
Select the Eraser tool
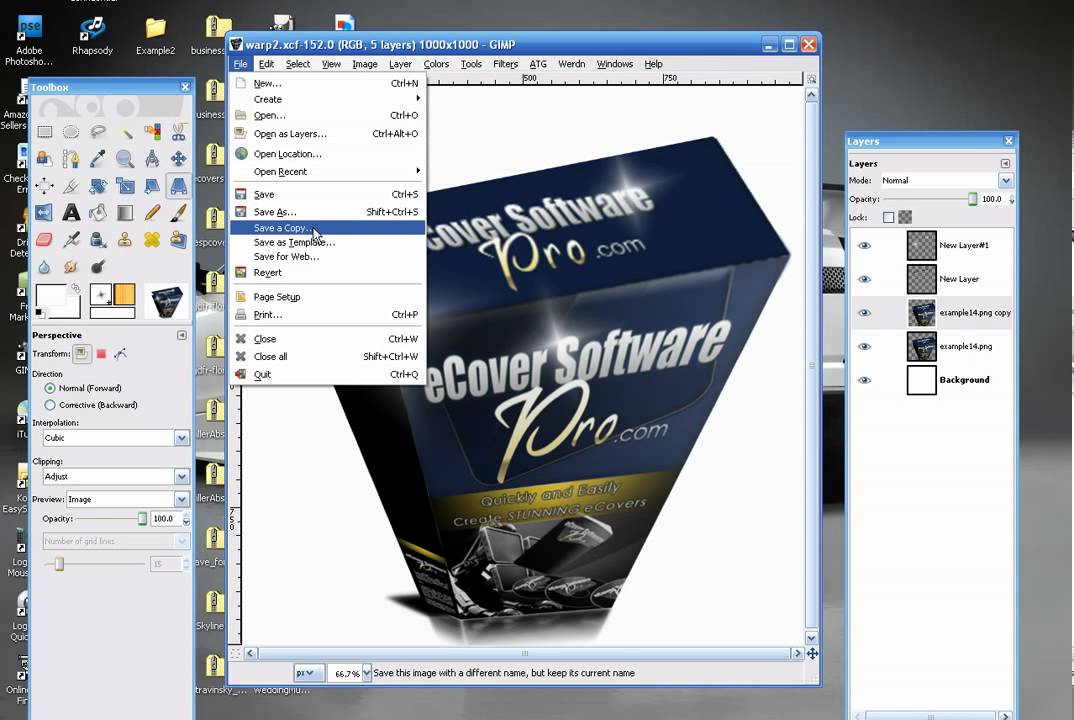pos(45,239)
